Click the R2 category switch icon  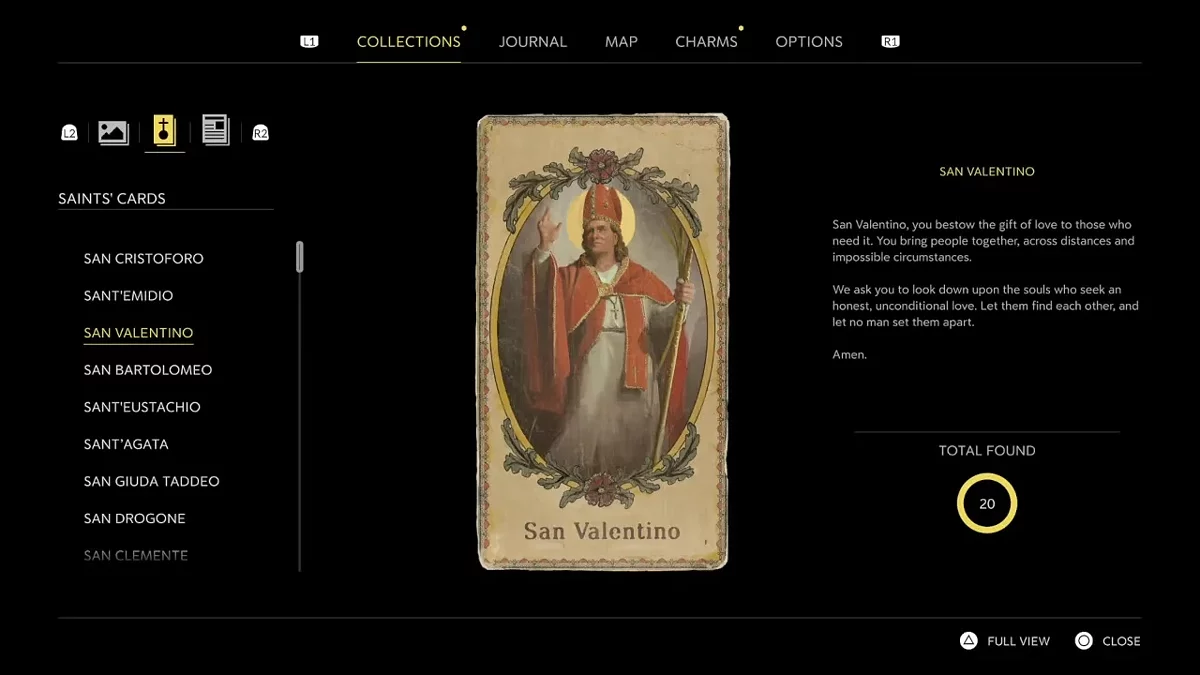point(260,133)
